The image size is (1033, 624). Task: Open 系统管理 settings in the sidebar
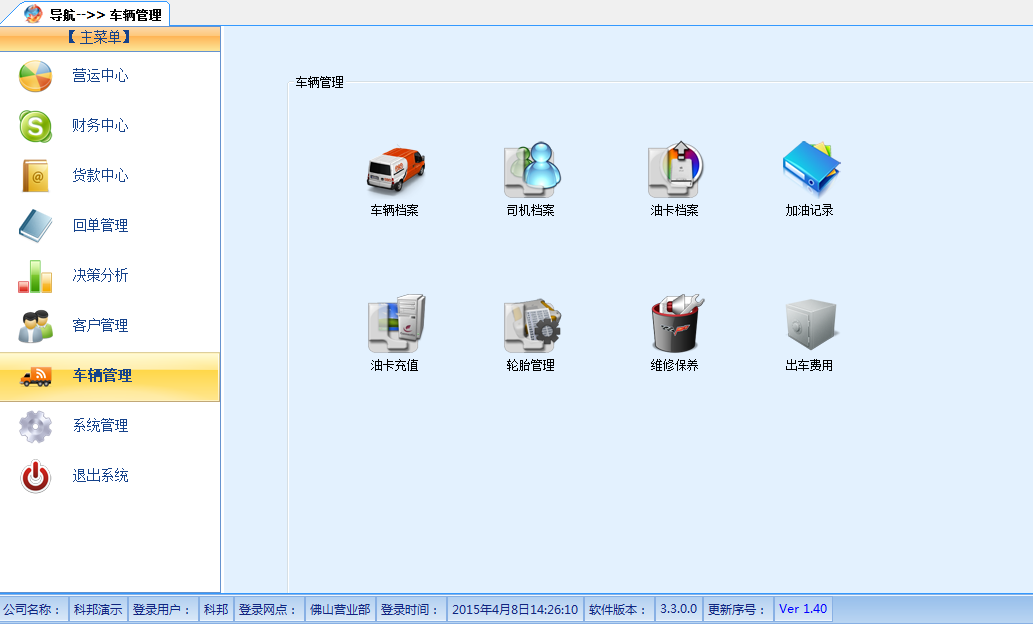100,426
